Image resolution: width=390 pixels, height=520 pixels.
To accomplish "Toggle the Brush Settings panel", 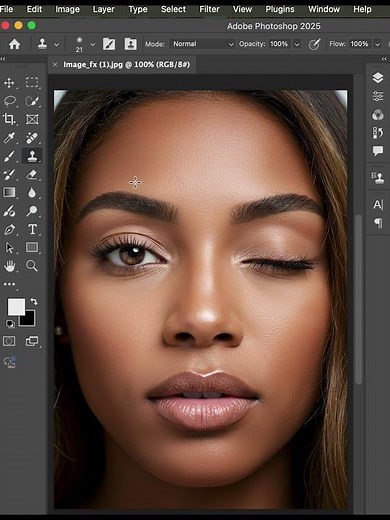I will click(x=109, y=44).
